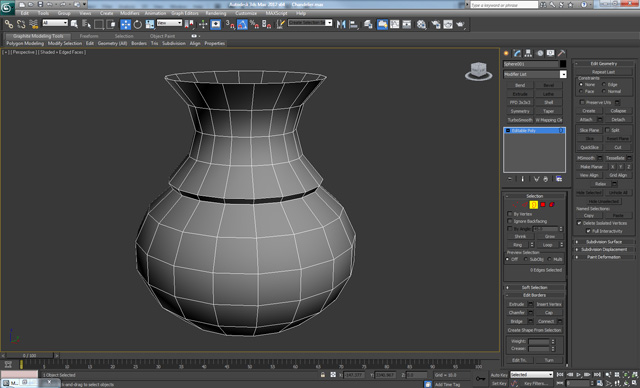Open the Hierarchy panel tab icon
640x388 pixels.
[x=528, y=53]
